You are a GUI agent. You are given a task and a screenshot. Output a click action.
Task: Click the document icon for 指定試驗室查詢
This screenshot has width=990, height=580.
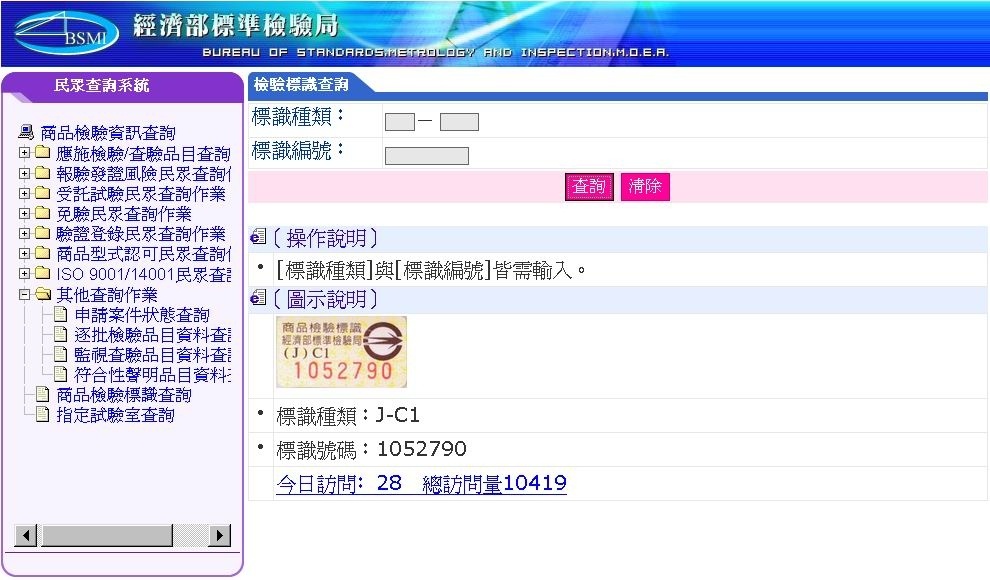[42, 415]
